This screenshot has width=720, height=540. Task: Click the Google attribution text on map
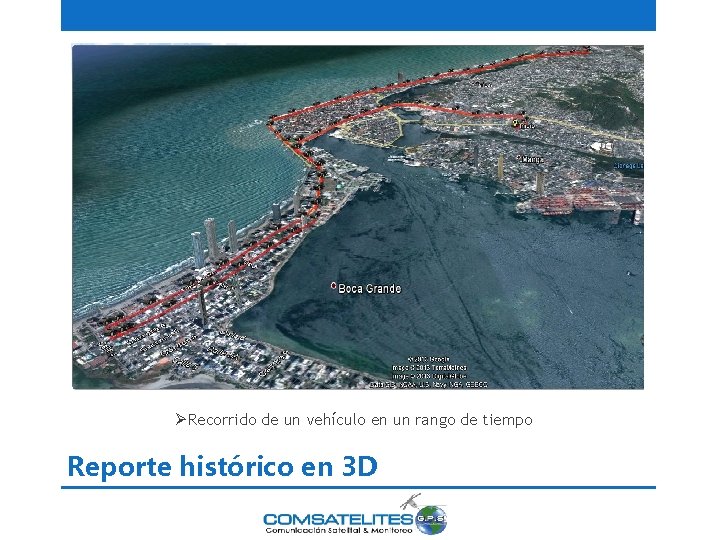(x=428, y=372)
